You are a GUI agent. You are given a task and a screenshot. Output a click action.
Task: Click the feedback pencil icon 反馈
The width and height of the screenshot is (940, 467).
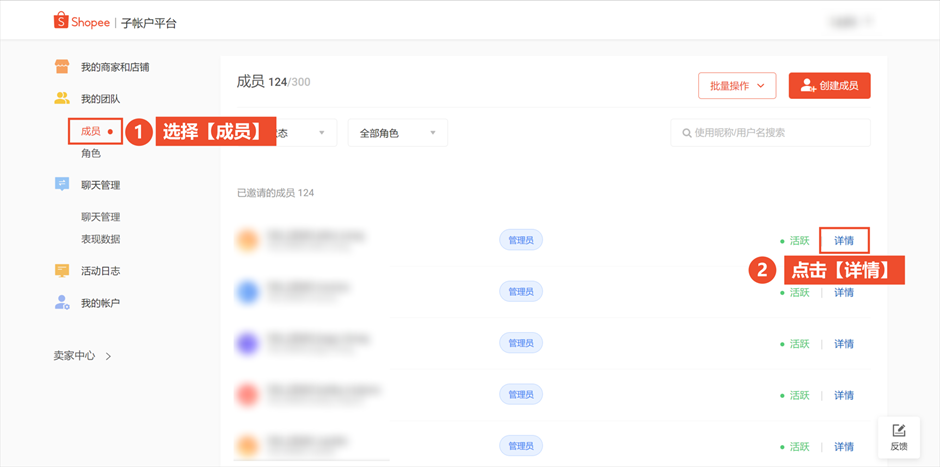pyautogui.click(x=898, y=430)
